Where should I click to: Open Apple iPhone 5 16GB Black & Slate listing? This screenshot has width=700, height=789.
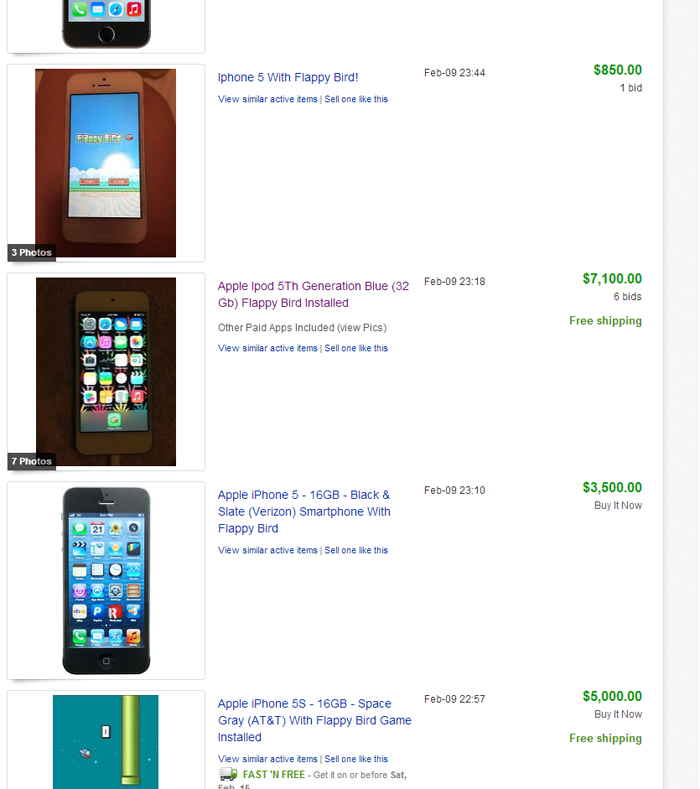tap(304, 511)
